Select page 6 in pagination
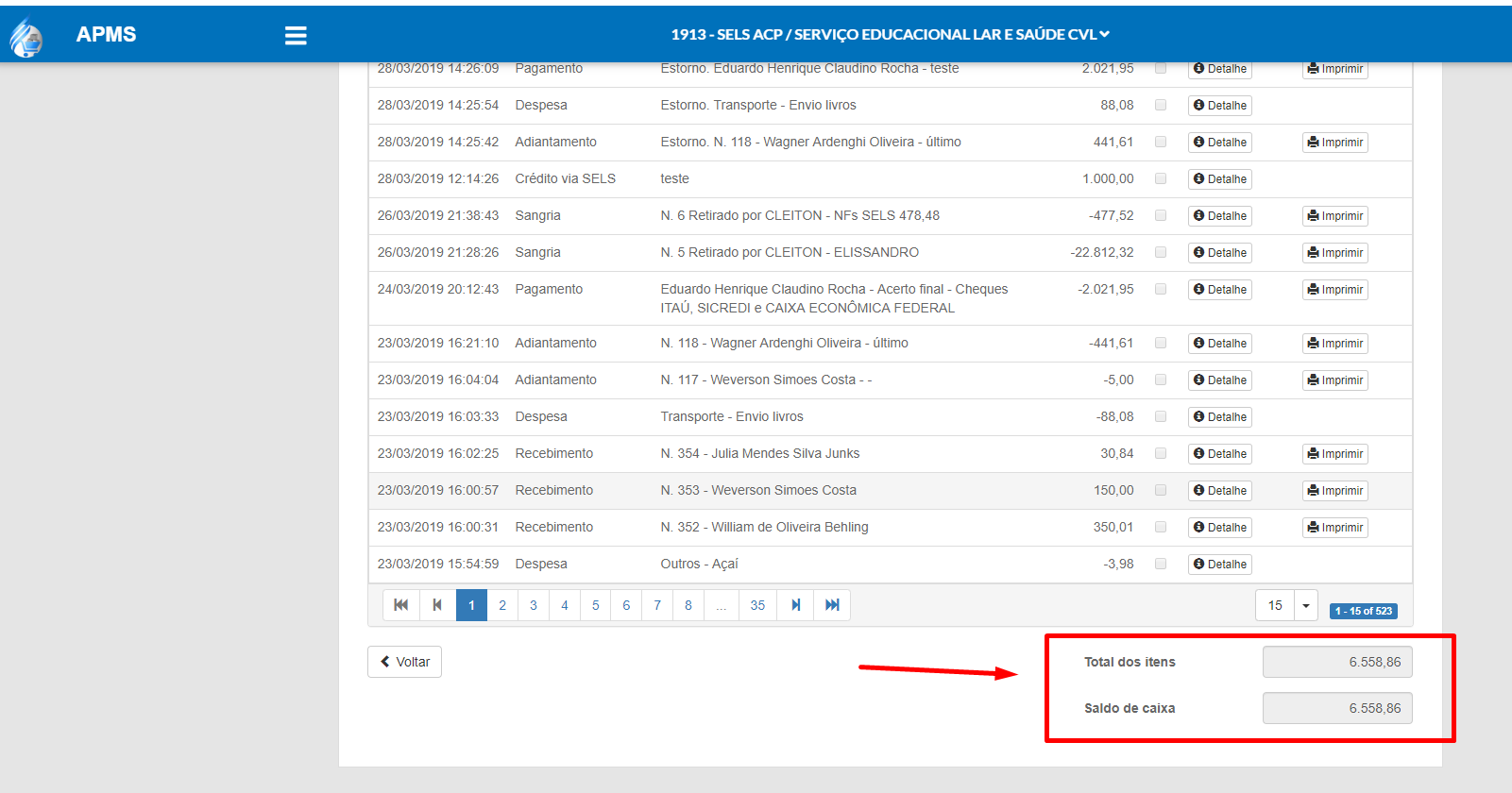This screenshot has height=793, width=1512. click(x=626, y=605)
